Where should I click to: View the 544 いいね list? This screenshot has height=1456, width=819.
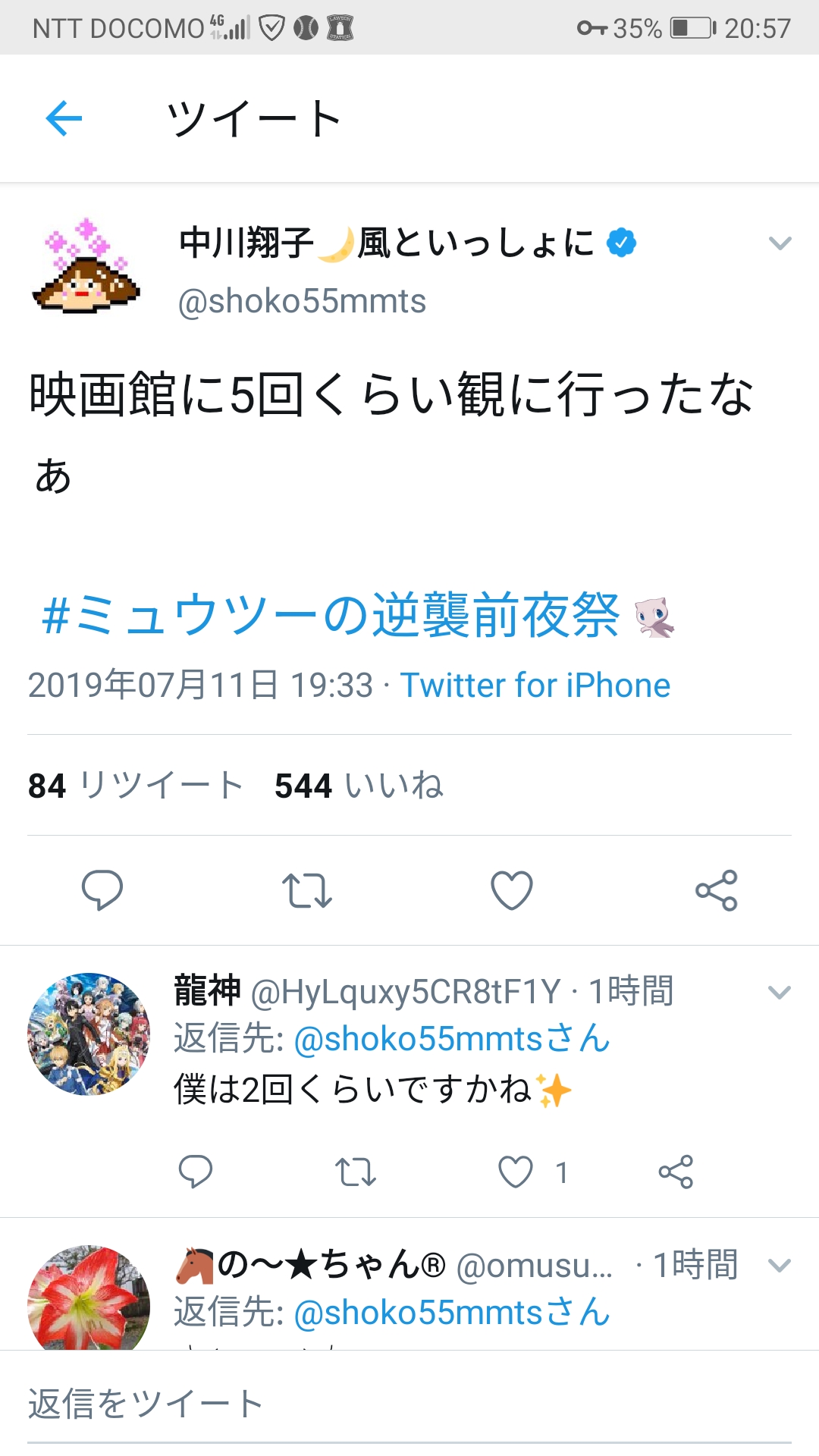click(359, 786)
